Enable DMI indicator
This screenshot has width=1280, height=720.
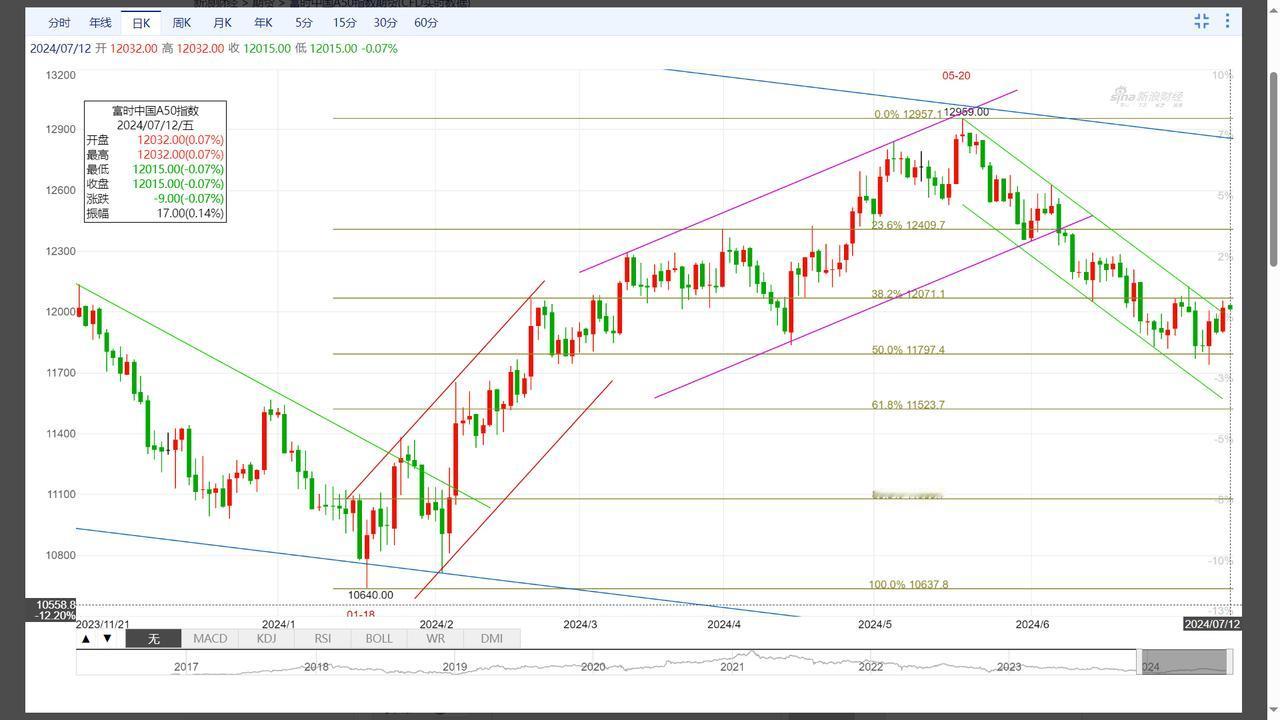click(x=491, y=638)
